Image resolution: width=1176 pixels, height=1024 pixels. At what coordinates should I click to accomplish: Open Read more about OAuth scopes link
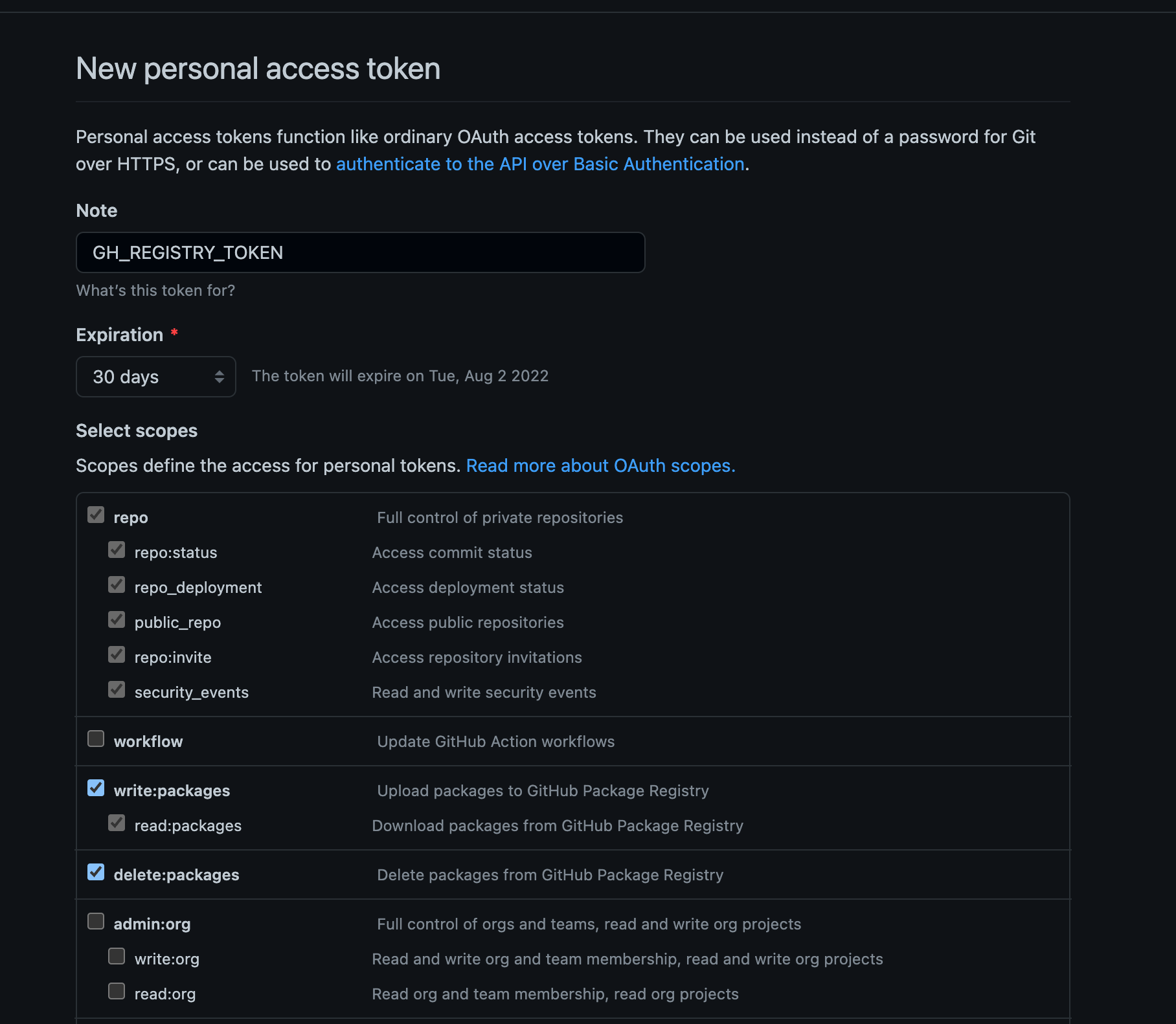click(x=600, y=466)
